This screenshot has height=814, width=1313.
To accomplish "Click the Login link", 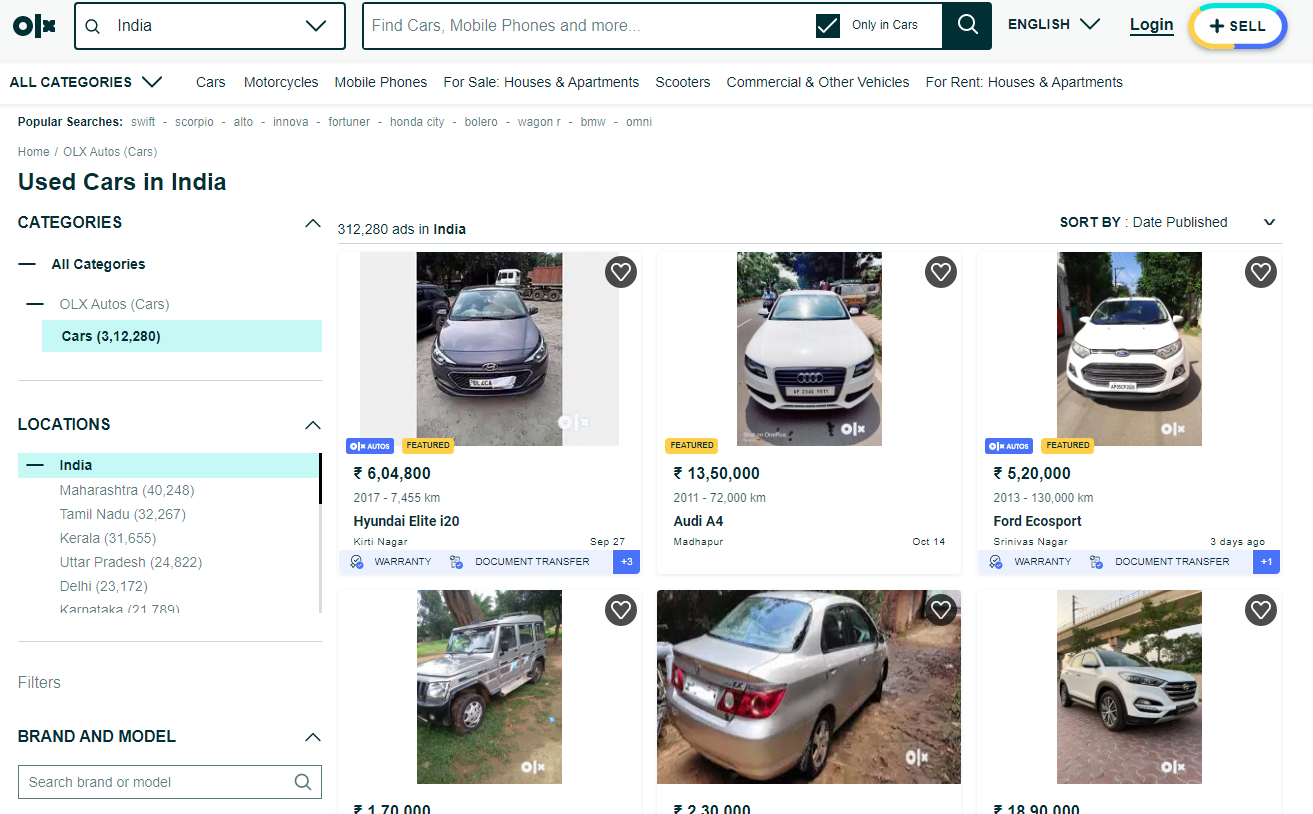I will [x=1151, y=25].
